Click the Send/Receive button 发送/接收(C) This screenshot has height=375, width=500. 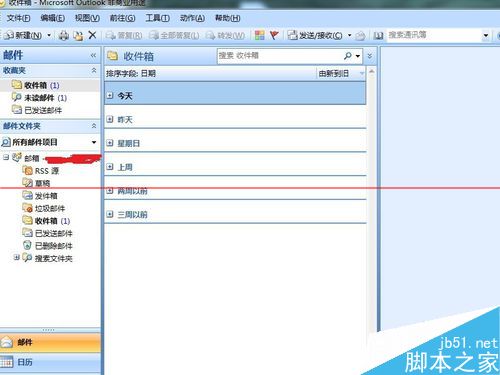[315, 35]
